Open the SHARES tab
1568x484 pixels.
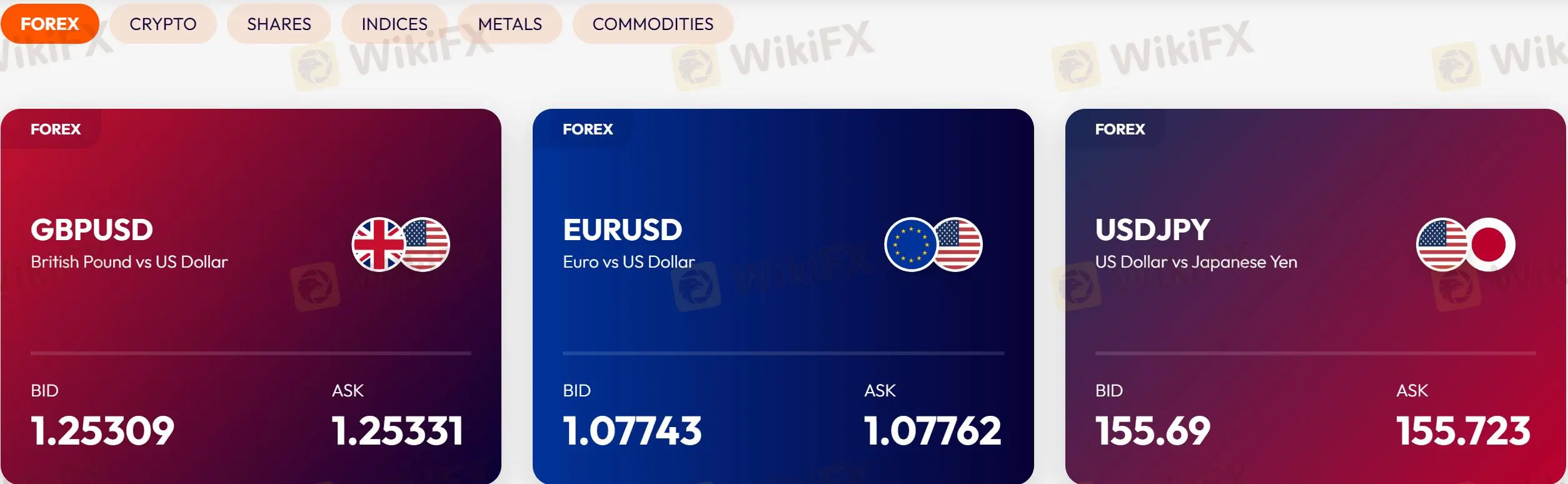279,24
